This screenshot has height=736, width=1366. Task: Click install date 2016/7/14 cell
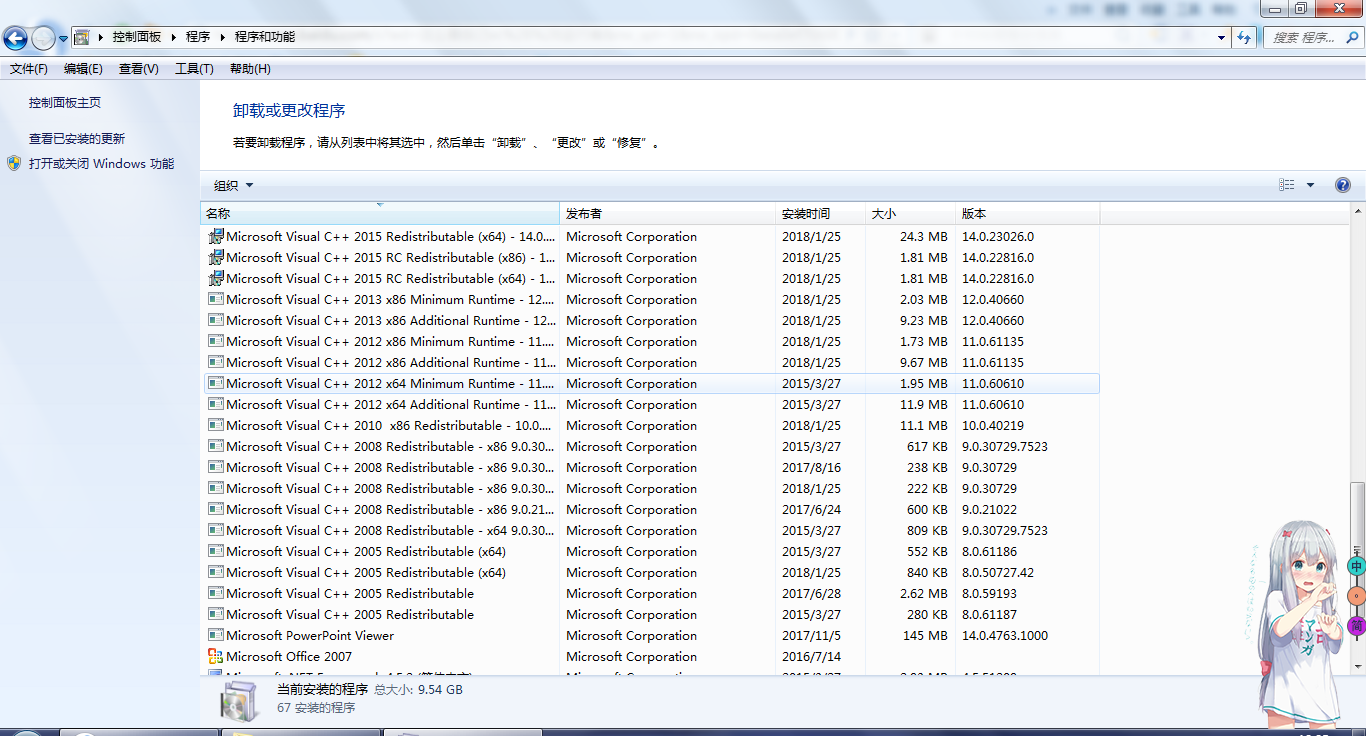811,657
